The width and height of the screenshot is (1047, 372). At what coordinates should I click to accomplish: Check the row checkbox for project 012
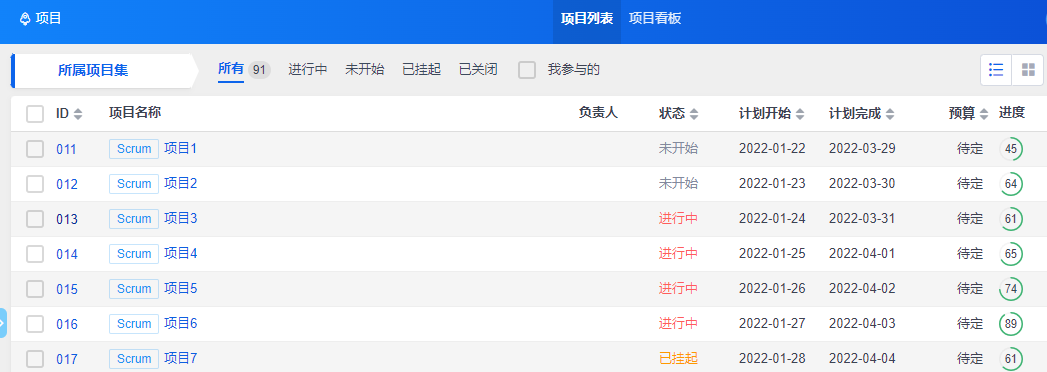click(35, 184)
